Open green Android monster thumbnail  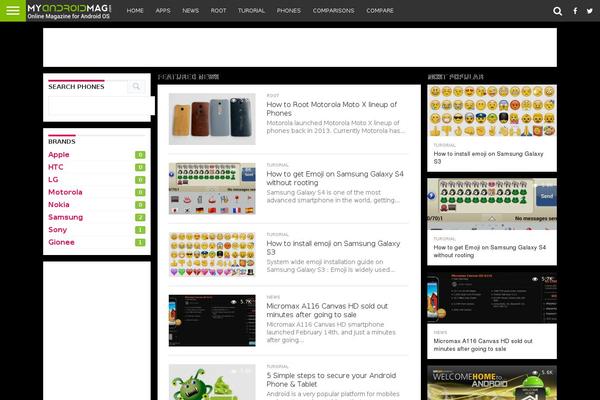pos(212,382)
